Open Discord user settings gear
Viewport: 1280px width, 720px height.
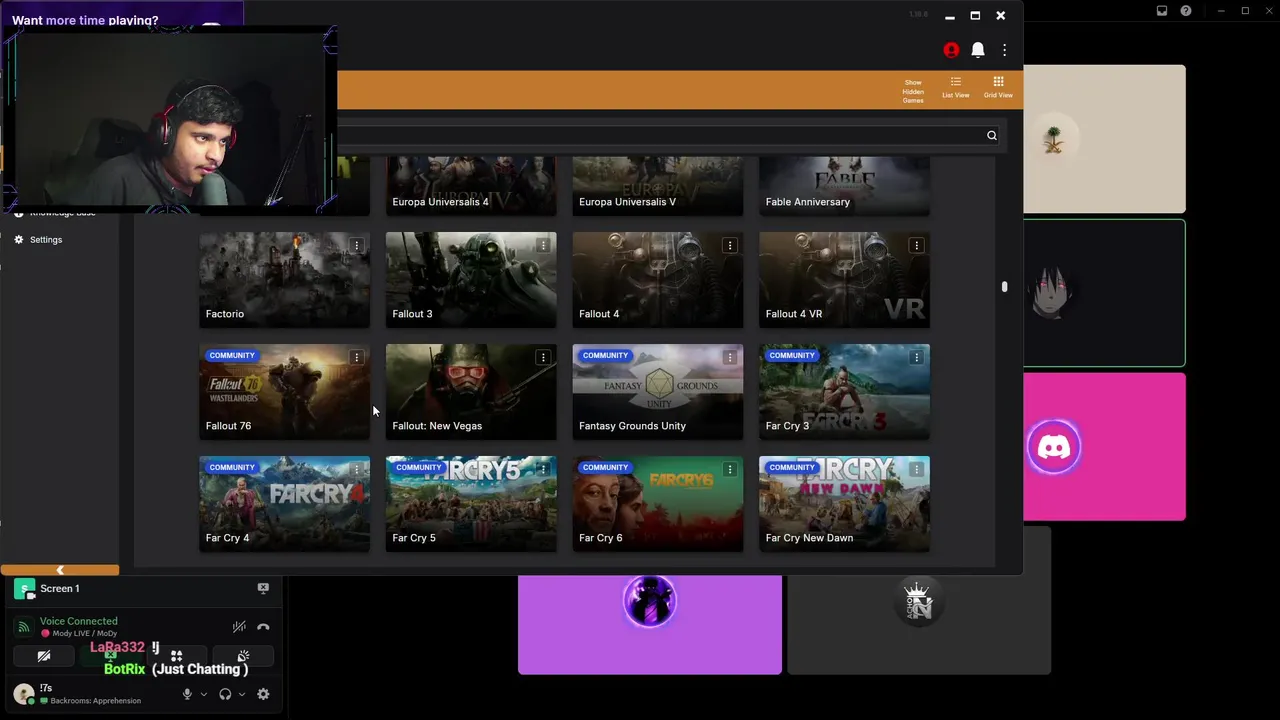click(263, 694)
